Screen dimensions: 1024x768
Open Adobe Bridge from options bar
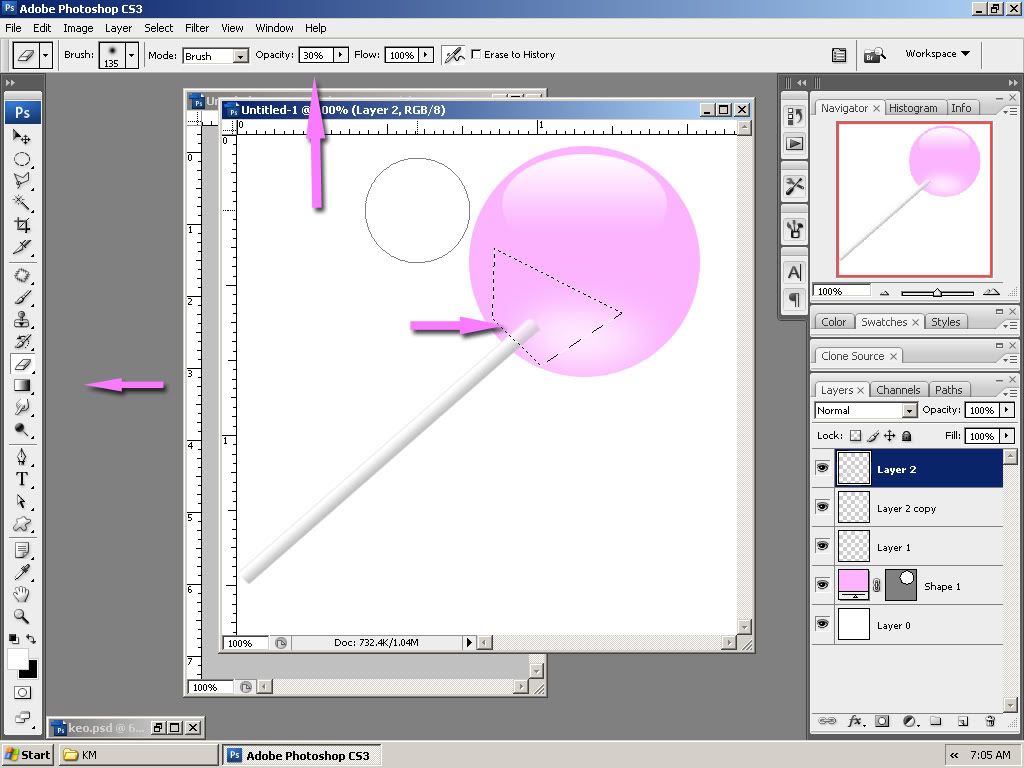pos(874,55)
